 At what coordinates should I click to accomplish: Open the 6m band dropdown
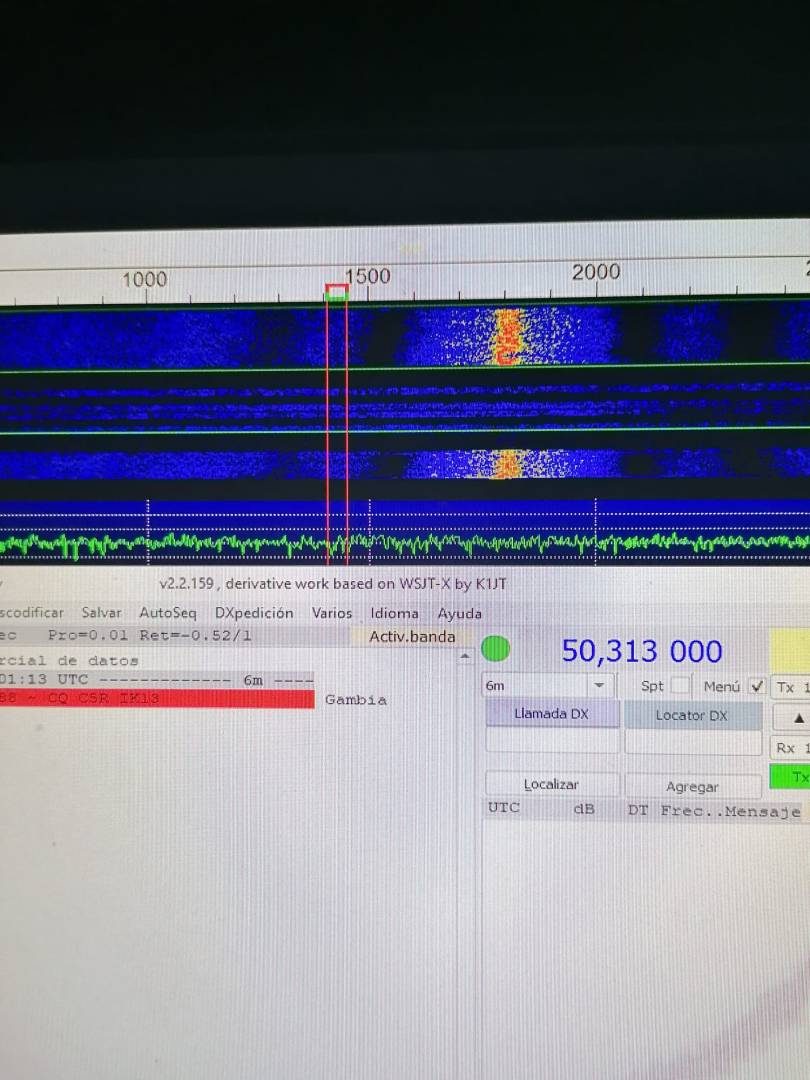[x=547, y=686]
